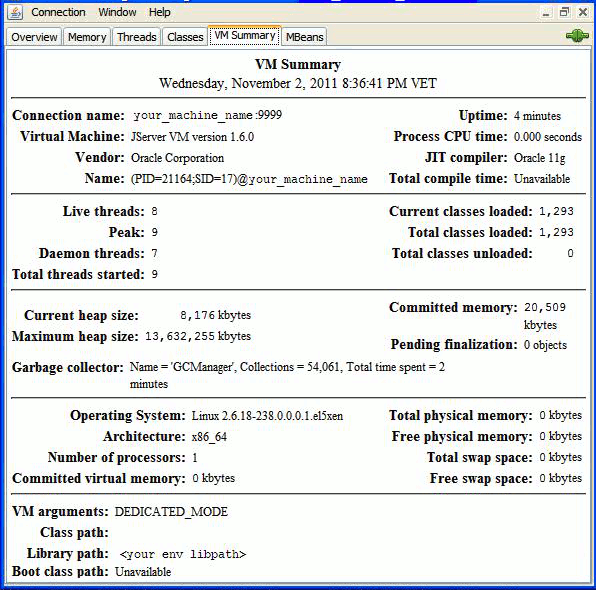596x590 pixels.
Task: Minimize the internal window
Action: pyautogui.click(x=546, y=13)
